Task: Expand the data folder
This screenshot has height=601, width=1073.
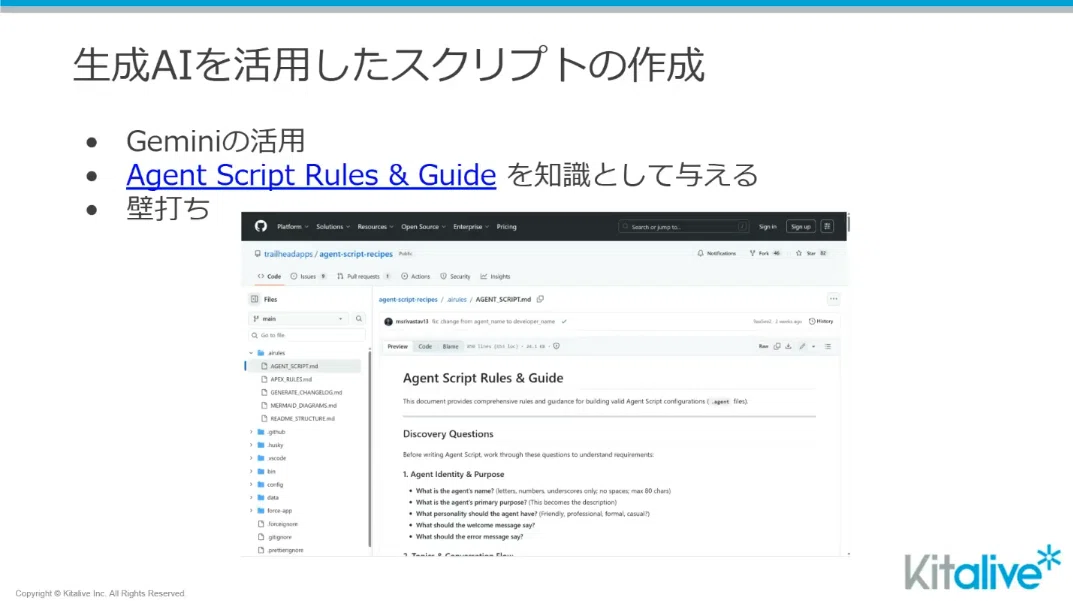Action: [251, 498]
